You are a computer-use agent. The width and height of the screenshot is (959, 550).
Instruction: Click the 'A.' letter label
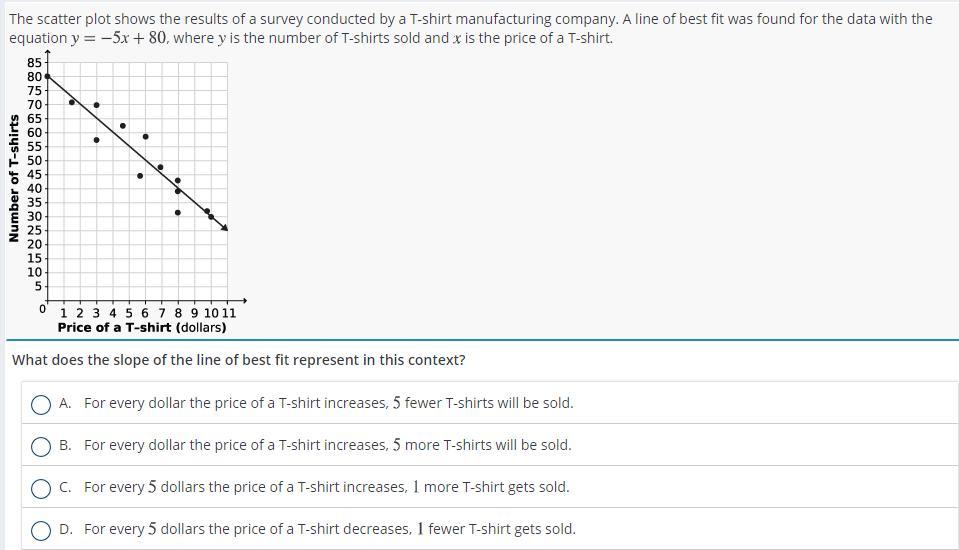click(x=65, y=403)
